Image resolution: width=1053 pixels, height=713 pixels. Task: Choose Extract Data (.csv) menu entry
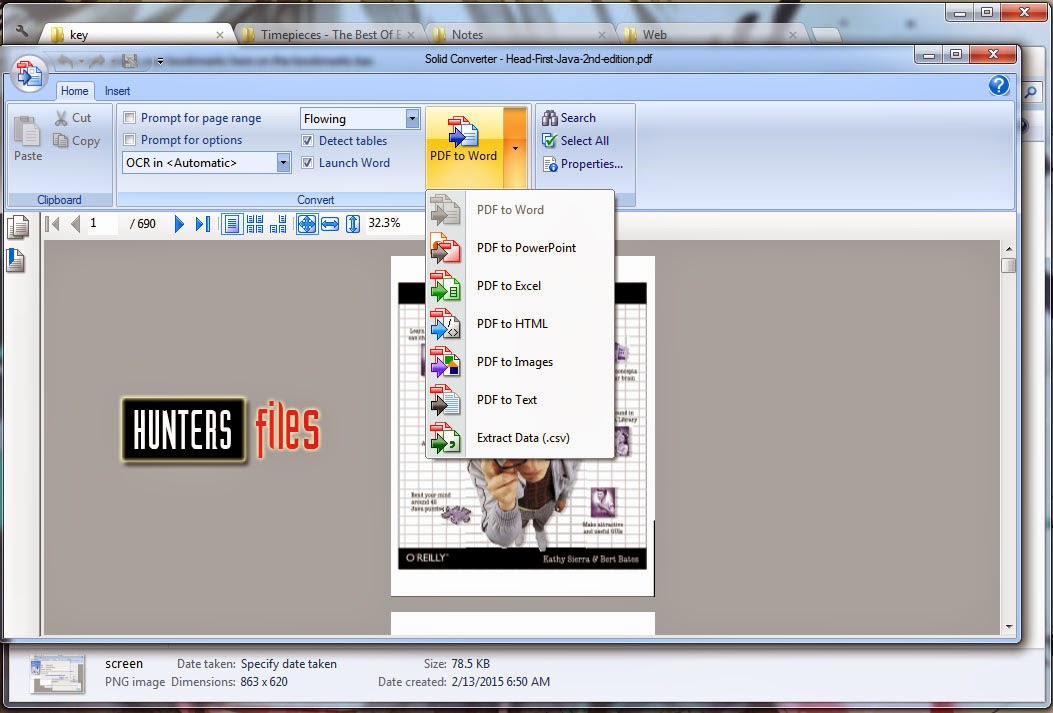(x=520, y=438)
